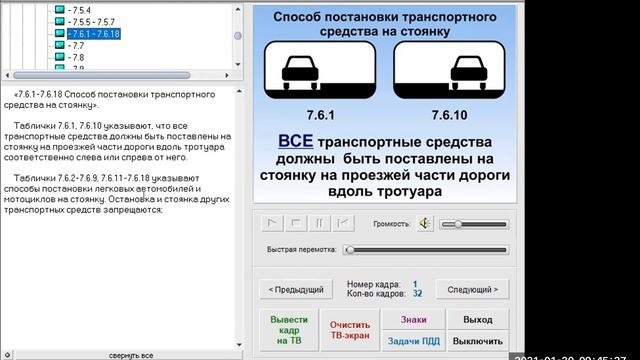Click the small icon left of свернуть все
The width and height of the screenshot is (640, 360).
[7, 355]
